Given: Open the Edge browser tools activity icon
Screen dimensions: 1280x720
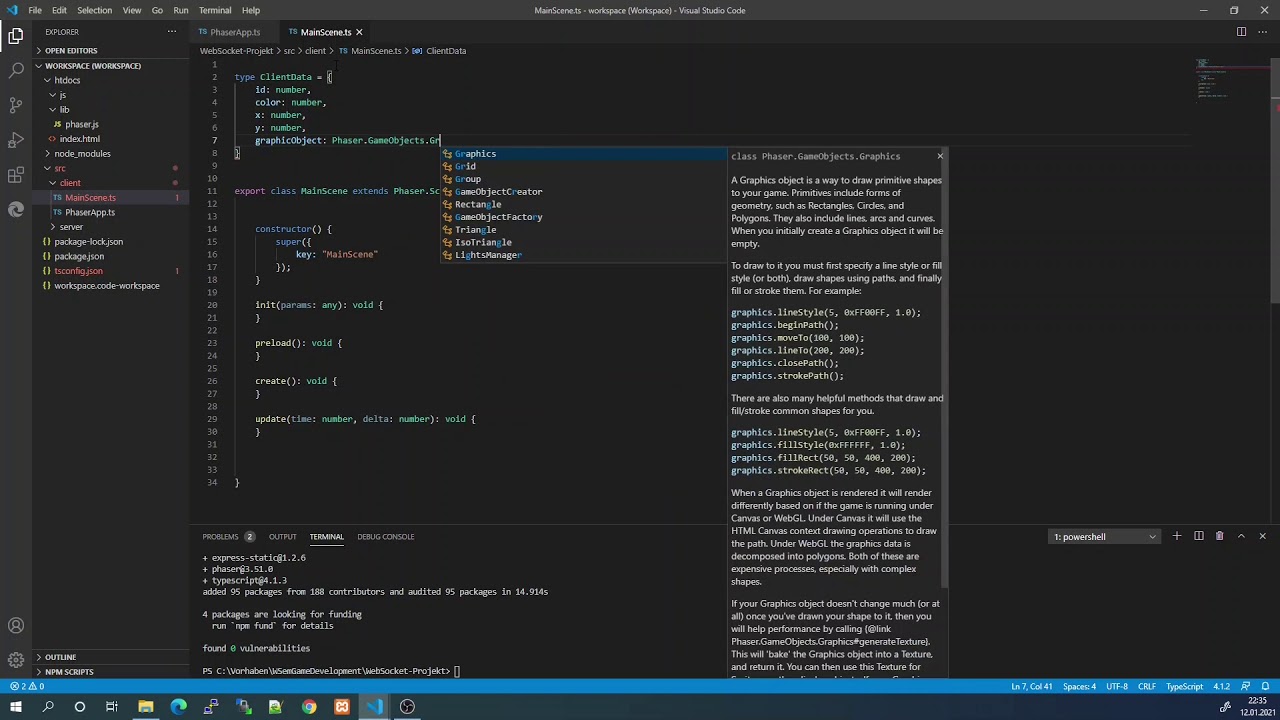Looking at the screenshot, I should tap(16, 209).
